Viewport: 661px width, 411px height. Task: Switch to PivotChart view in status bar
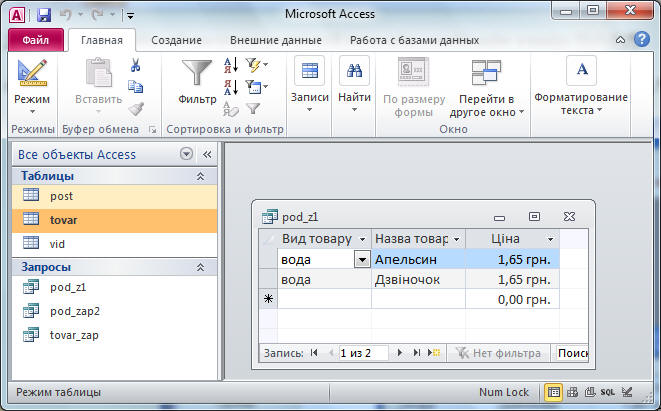point(590,392)
